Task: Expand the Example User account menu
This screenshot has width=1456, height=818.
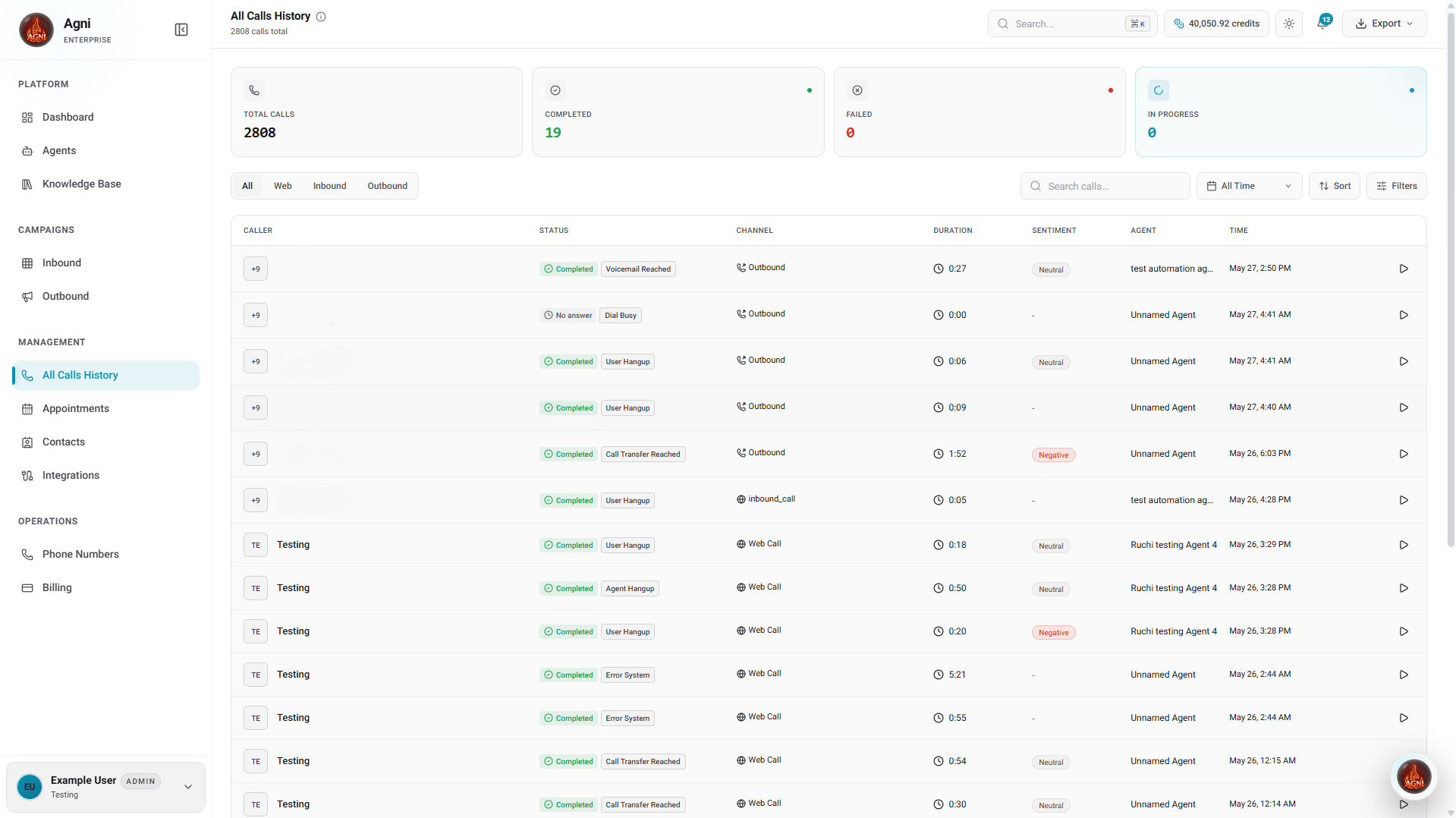Action: click(x=105, y=787)
